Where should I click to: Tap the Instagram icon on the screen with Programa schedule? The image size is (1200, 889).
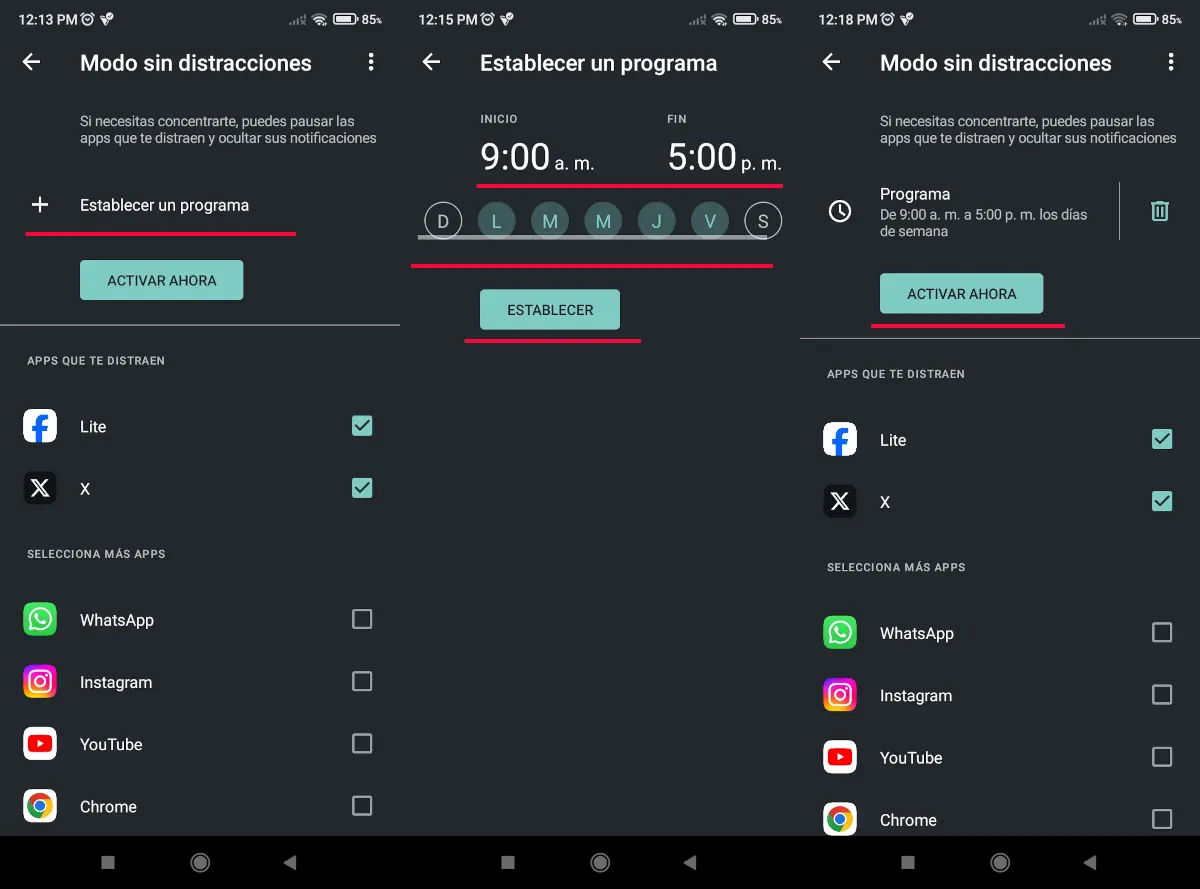click(840, 695)
